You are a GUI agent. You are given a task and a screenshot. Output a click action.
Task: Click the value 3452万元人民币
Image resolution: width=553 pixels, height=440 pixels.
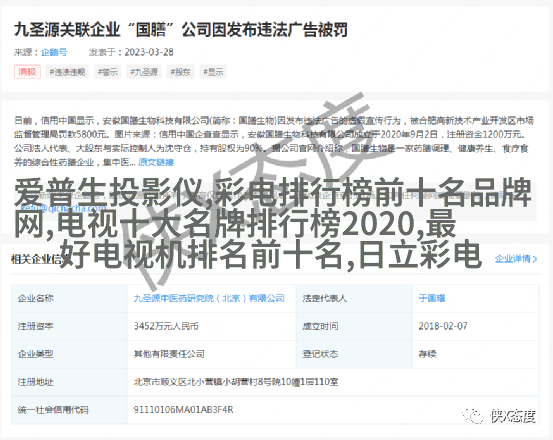[x=166, y=326]
